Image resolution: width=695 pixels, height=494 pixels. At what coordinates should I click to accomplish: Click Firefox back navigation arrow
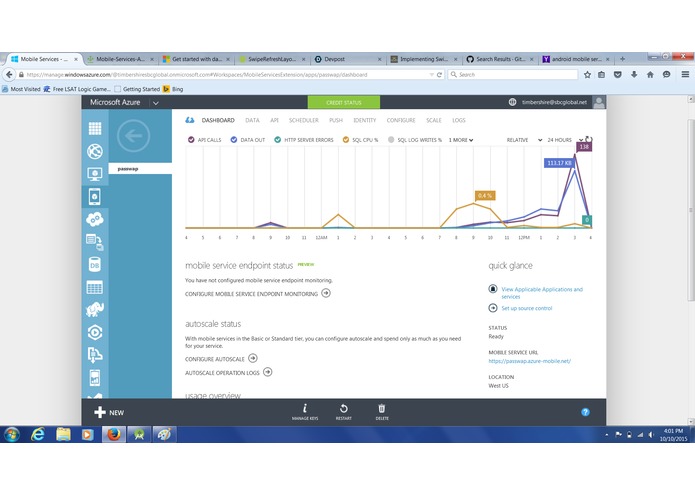click(9, 74)
